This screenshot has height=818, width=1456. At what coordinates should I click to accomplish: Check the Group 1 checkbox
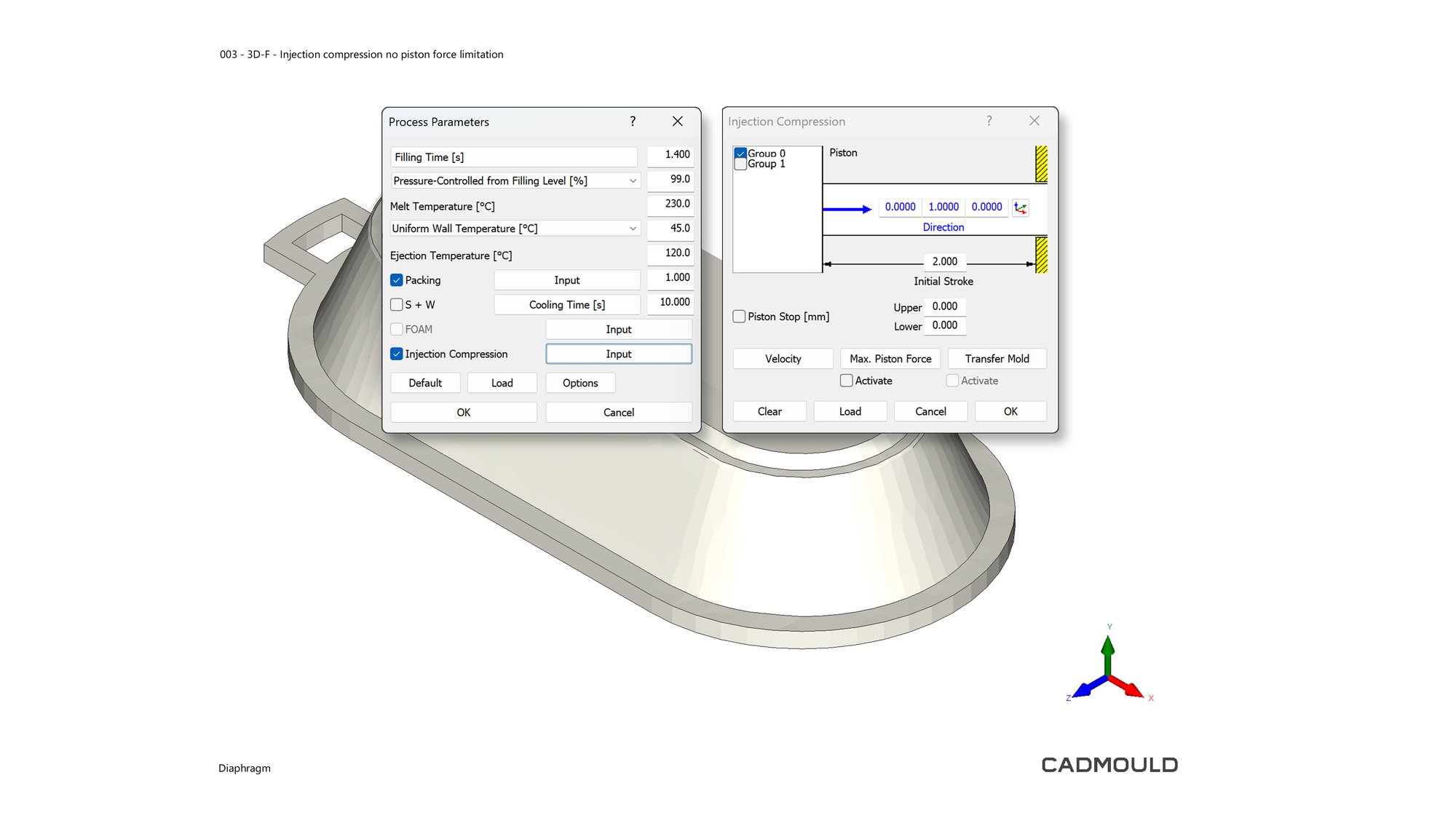click(x=740, y=164)
